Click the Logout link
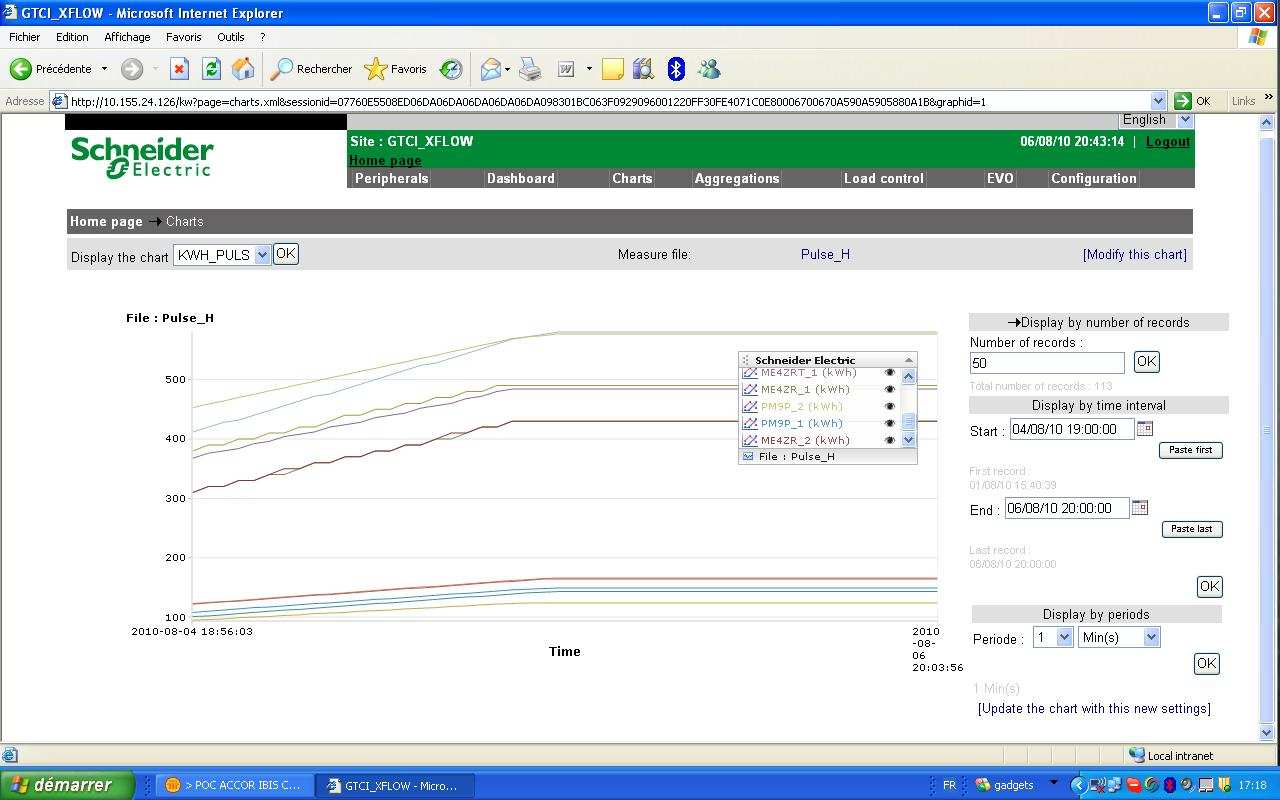This screenshot has width=1280, height=800. coord(1168,142)
